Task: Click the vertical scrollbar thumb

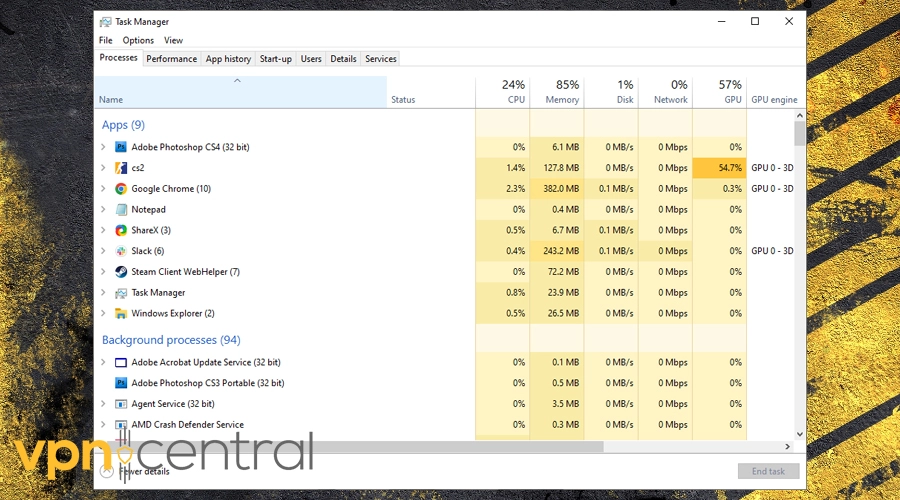Action: 800,134
